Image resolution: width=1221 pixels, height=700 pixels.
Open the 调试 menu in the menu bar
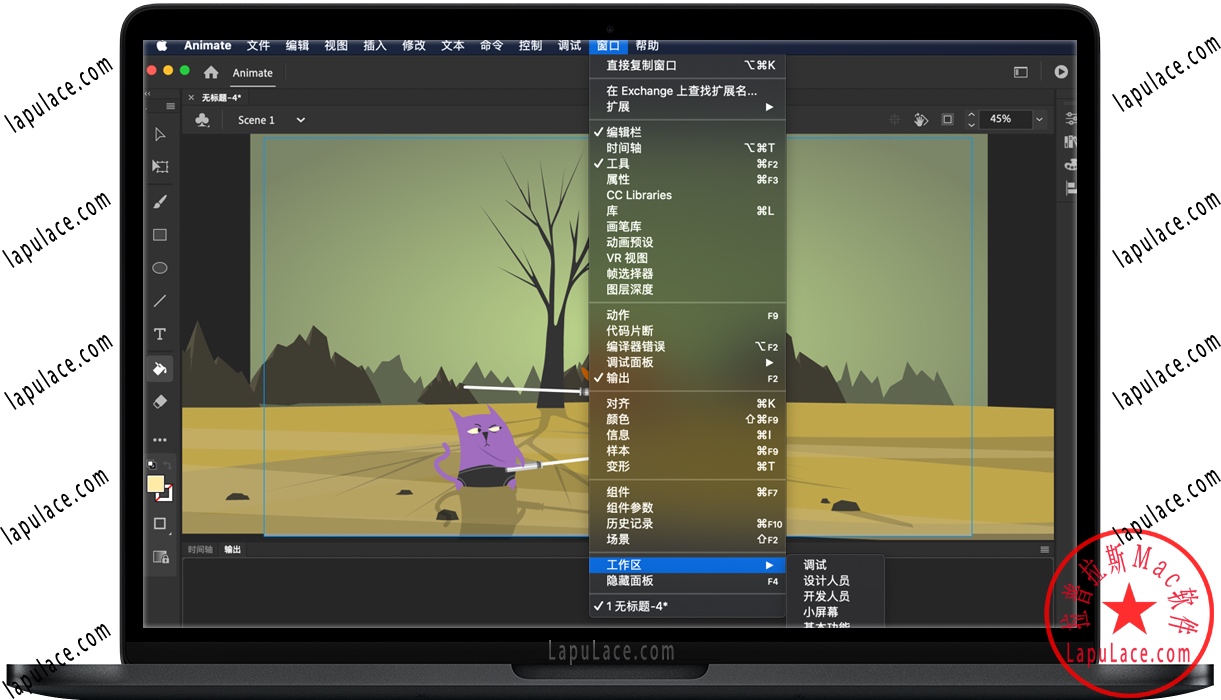tap(568, 45)
